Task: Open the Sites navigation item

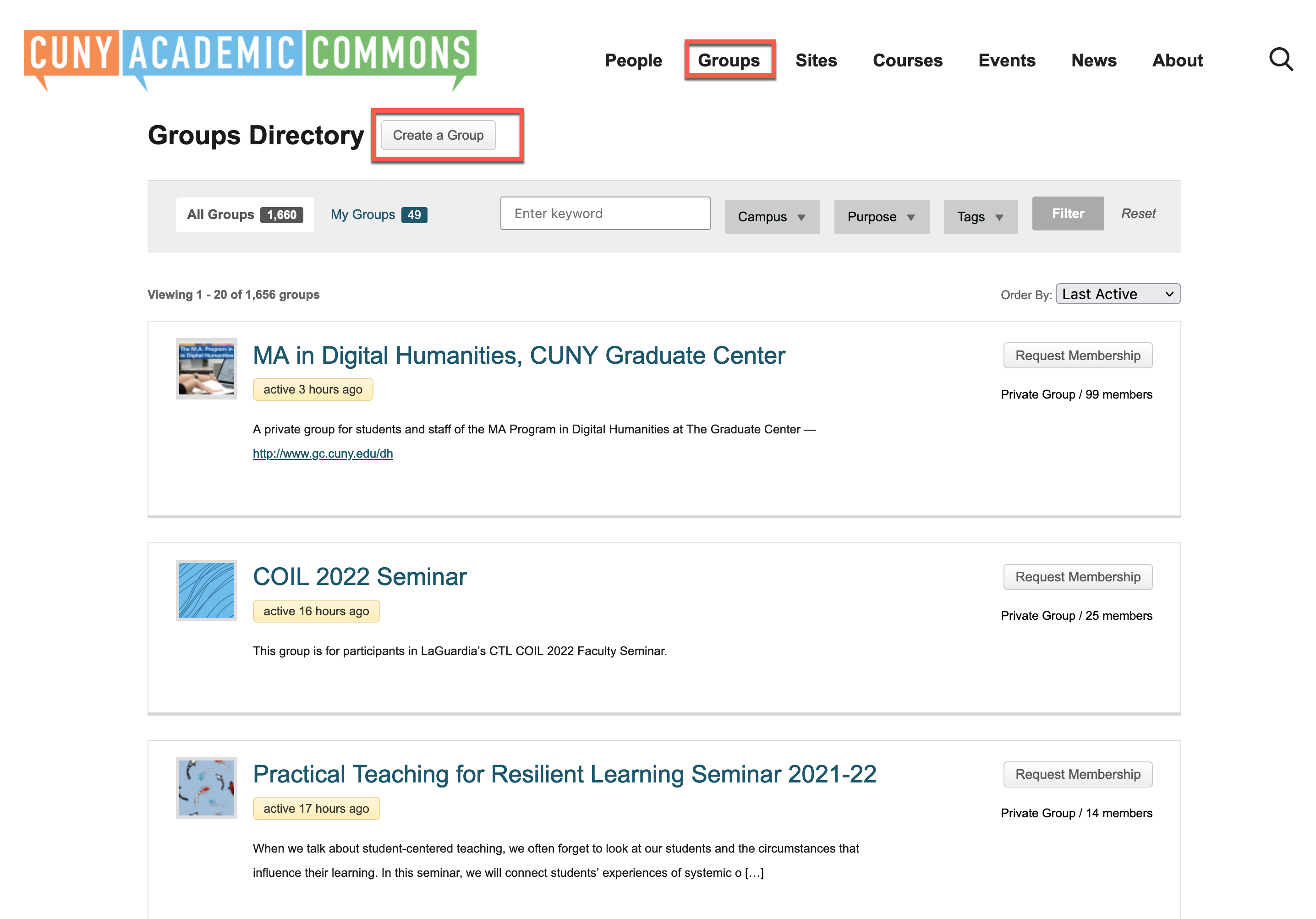Action: click(x=816, y=60)
